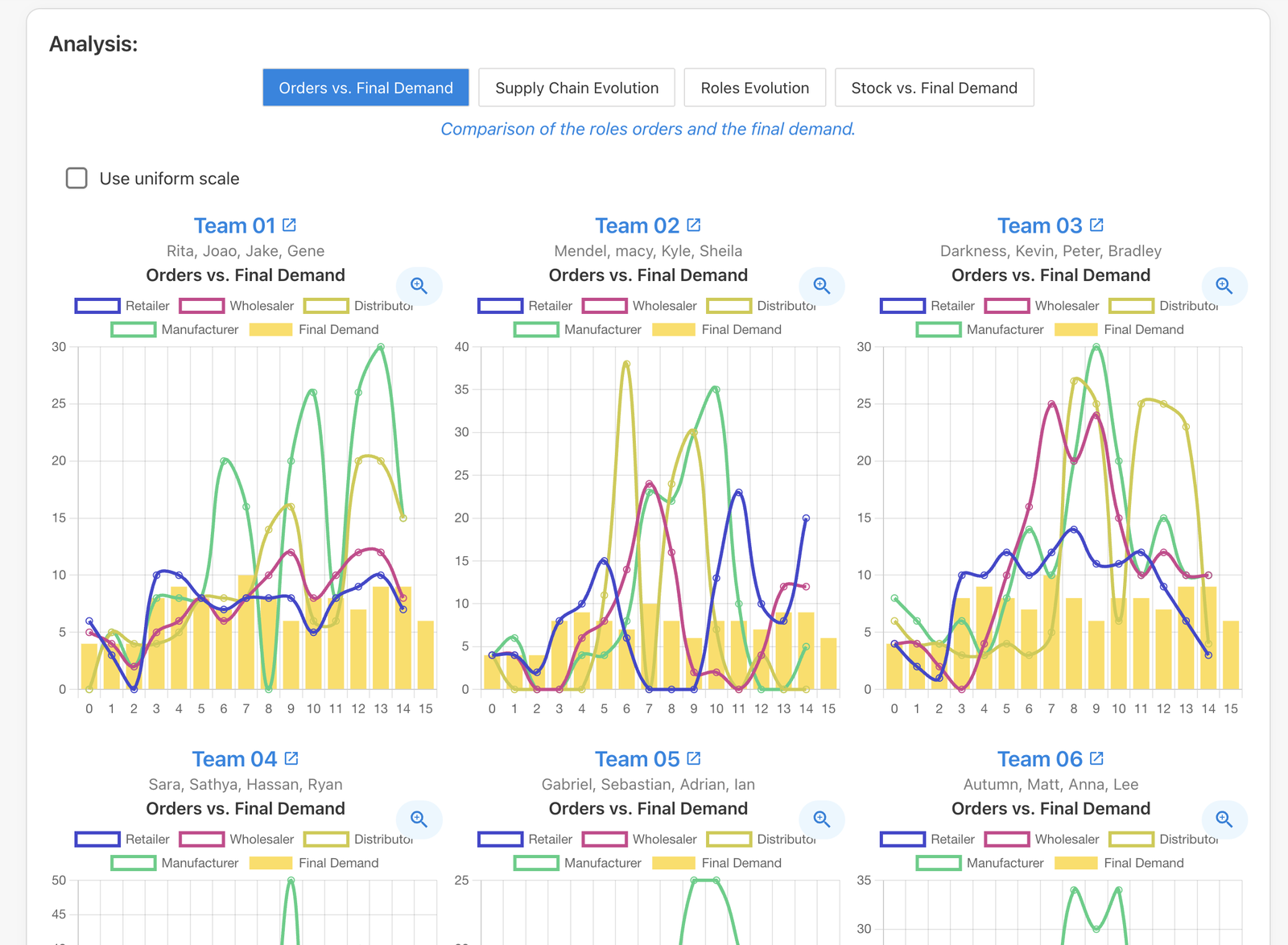Toggle Wholesaler series in Team 01 legend
This screenshot has width=1288, height=945.
(x=237, y=306)
